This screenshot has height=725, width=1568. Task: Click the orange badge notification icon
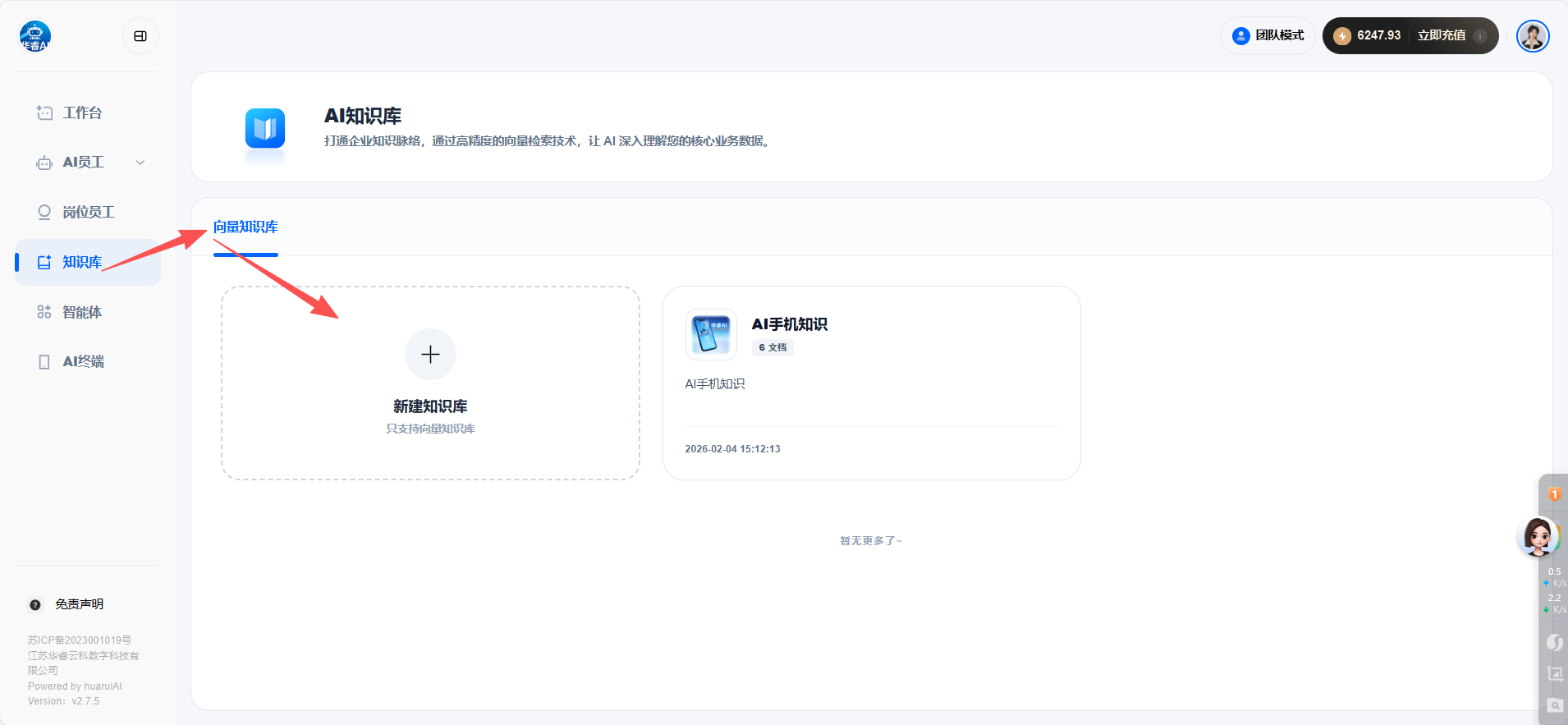1554,494
